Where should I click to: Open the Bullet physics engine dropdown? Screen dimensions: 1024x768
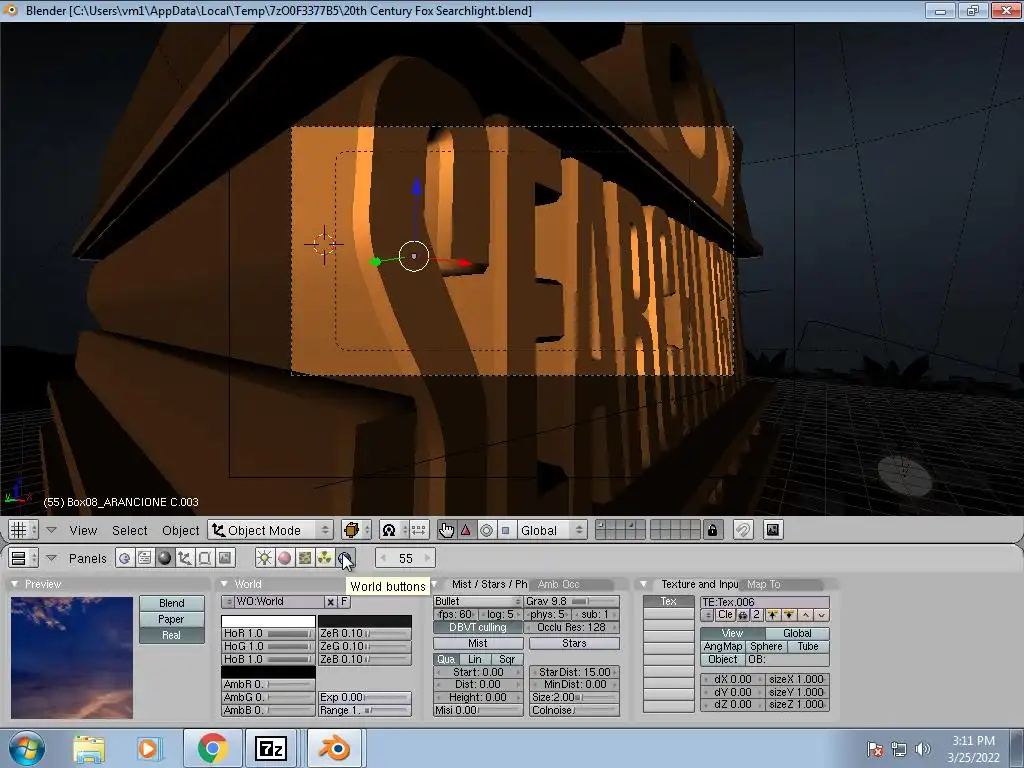point(478,601)
